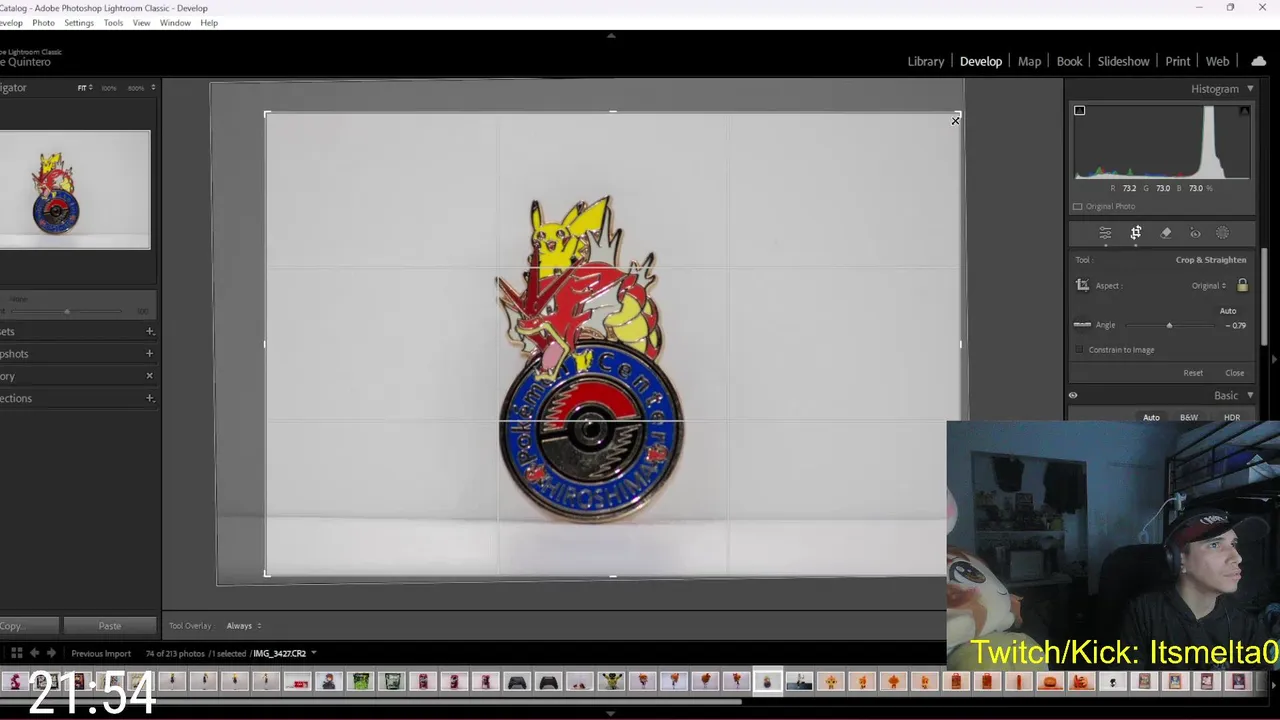This screenshot has width=1280, height=720.
Task: Open the Print module
Action: 1177,61
